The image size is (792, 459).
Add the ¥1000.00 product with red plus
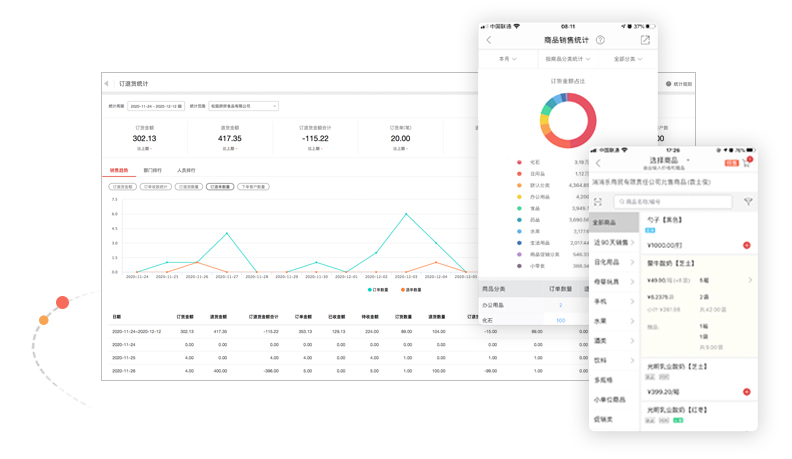746,245
